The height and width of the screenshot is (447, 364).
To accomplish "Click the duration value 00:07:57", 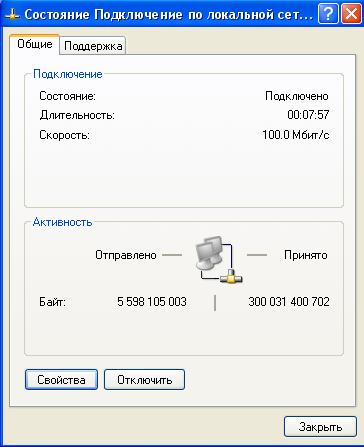I will (308, 115).
